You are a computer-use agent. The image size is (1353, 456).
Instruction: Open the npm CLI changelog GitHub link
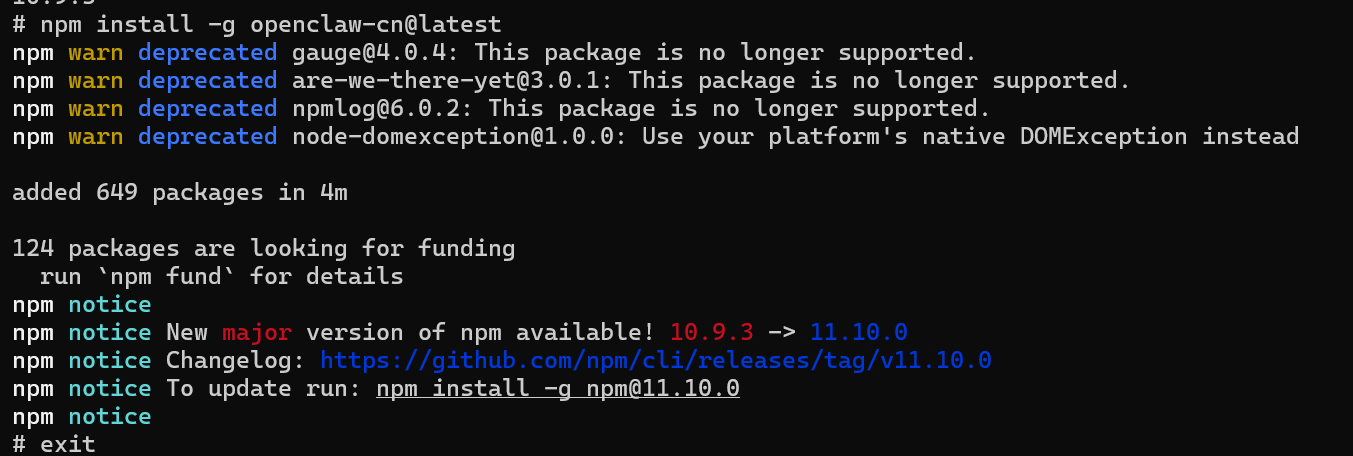point(655,360)
